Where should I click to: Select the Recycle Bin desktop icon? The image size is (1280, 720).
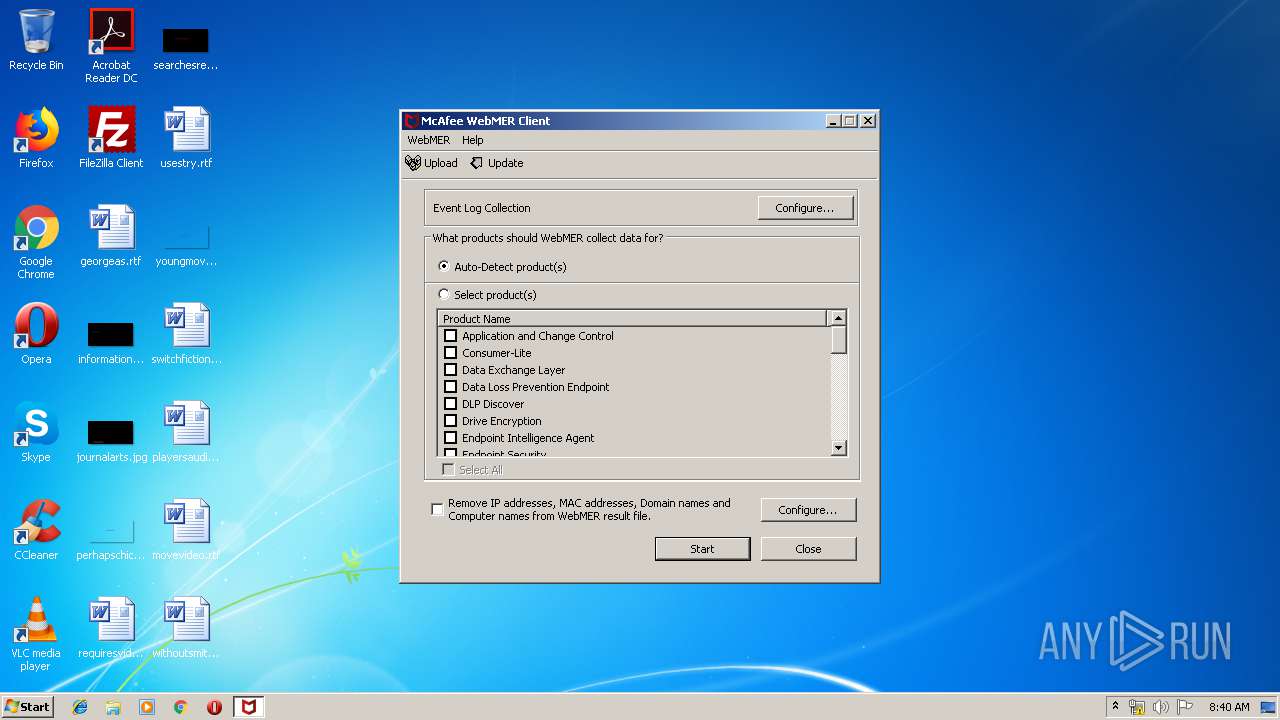[x=36, y=40]
